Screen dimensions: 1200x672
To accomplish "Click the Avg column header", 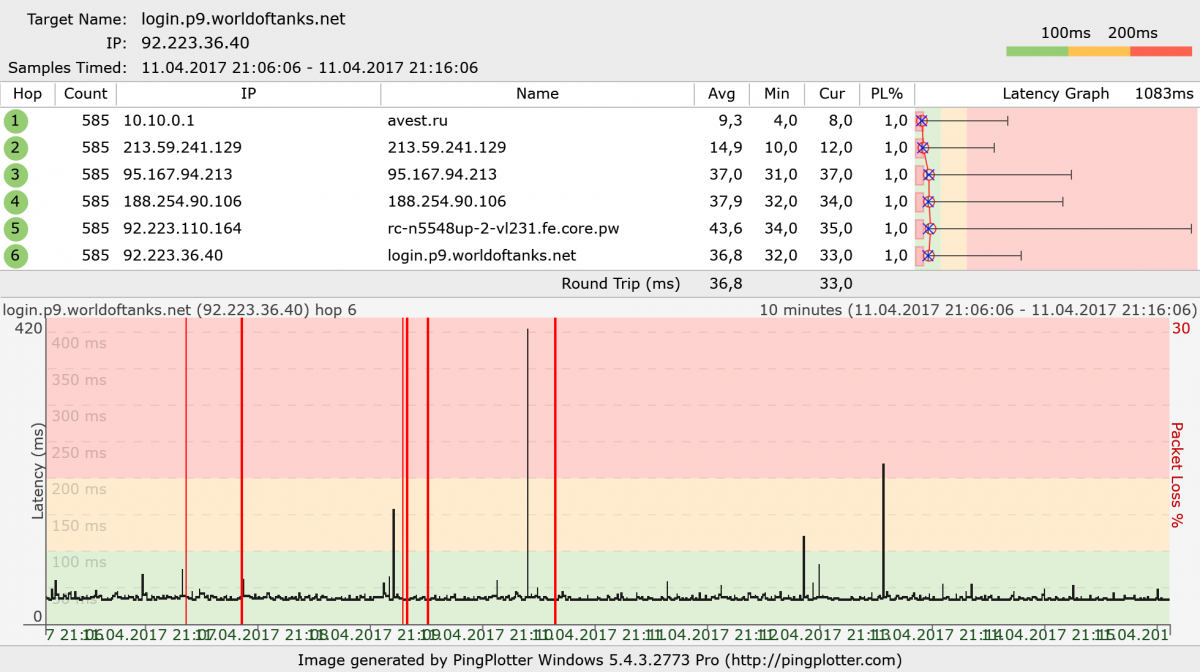I will coord(722,94).
